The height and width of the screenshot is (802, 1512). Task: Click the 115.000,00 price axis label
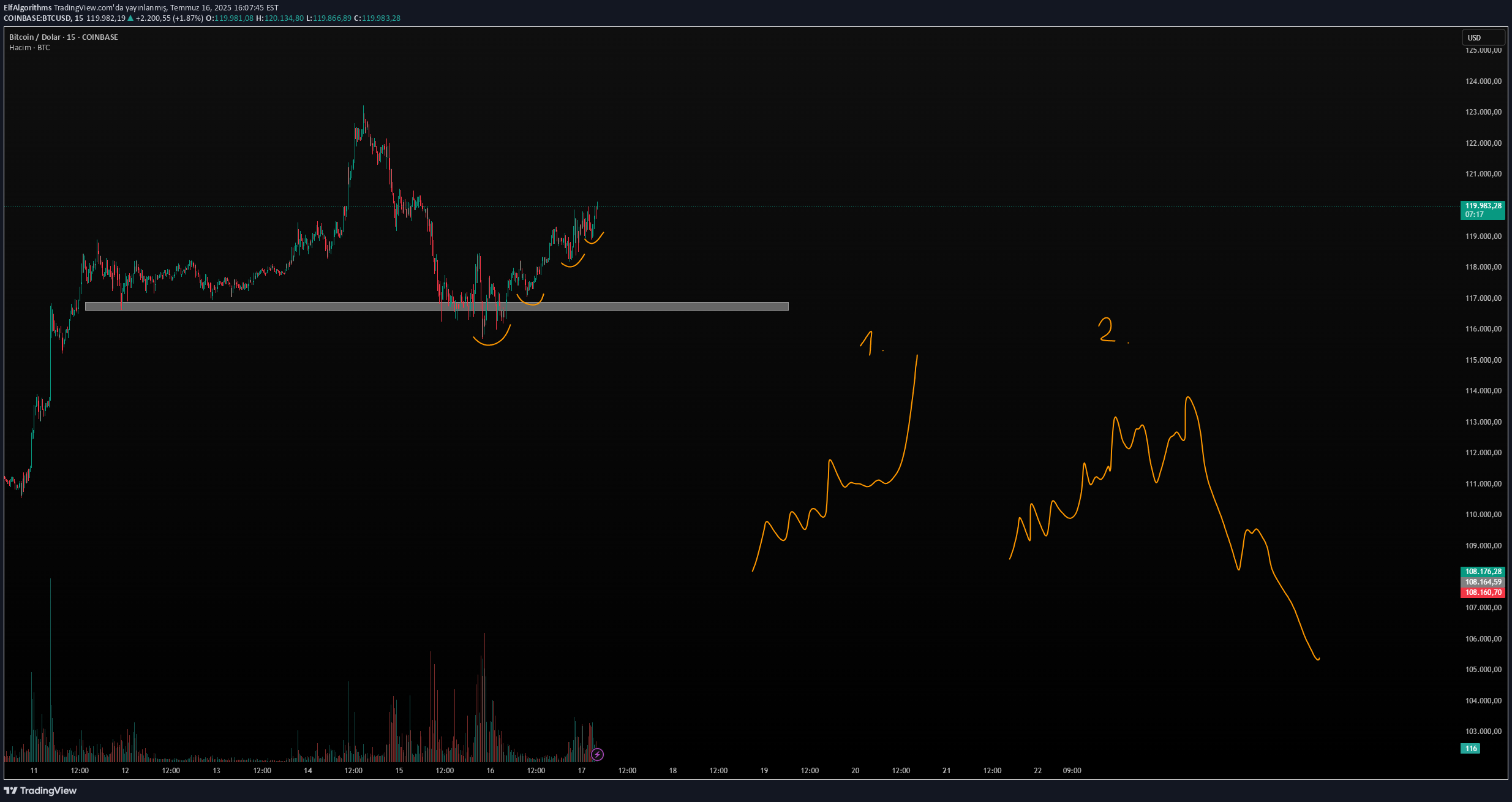tap(1483, 360)
